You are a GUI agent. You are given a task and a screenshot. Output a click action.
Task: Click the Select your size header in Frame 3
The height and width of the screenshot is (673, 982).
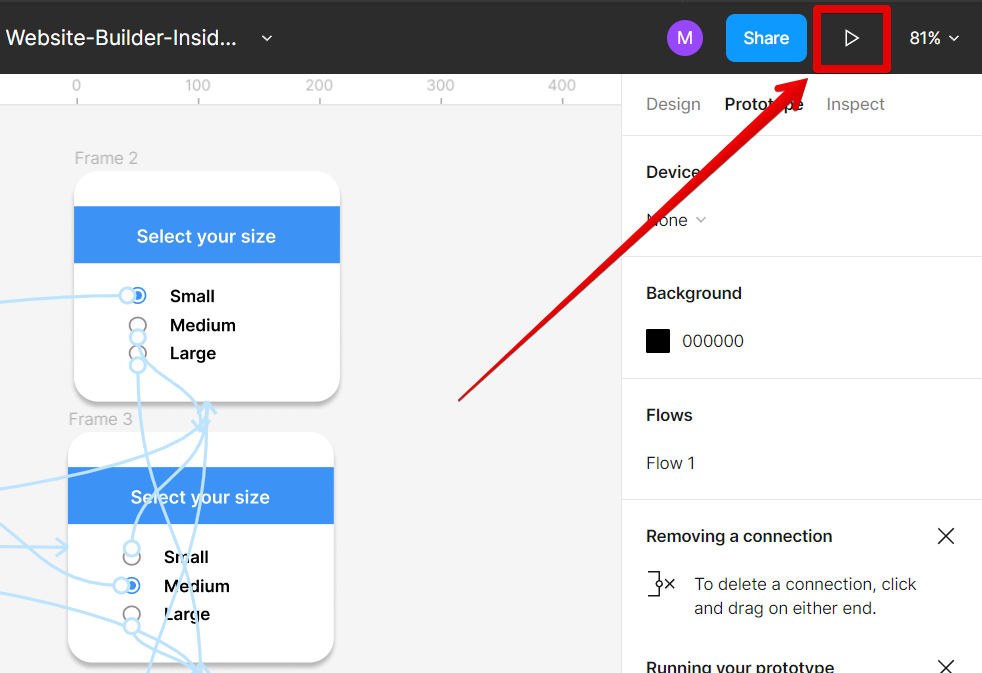point(200,497)
